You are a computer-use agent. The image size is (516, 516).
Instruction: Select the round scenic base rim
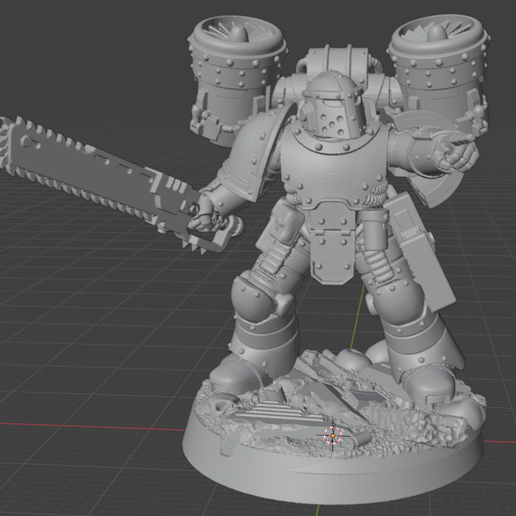point(333,467)
